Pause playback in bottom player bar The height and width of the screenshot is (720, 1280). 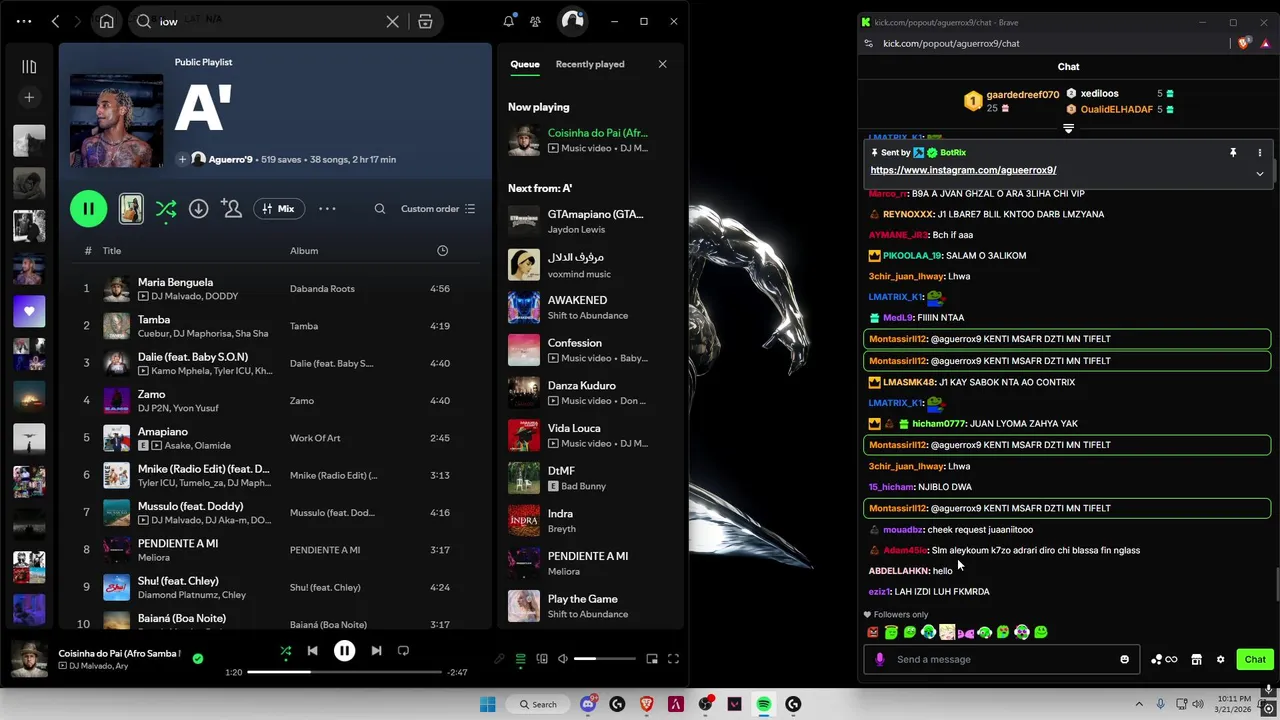pyautogui.click(x=344, y=651)
